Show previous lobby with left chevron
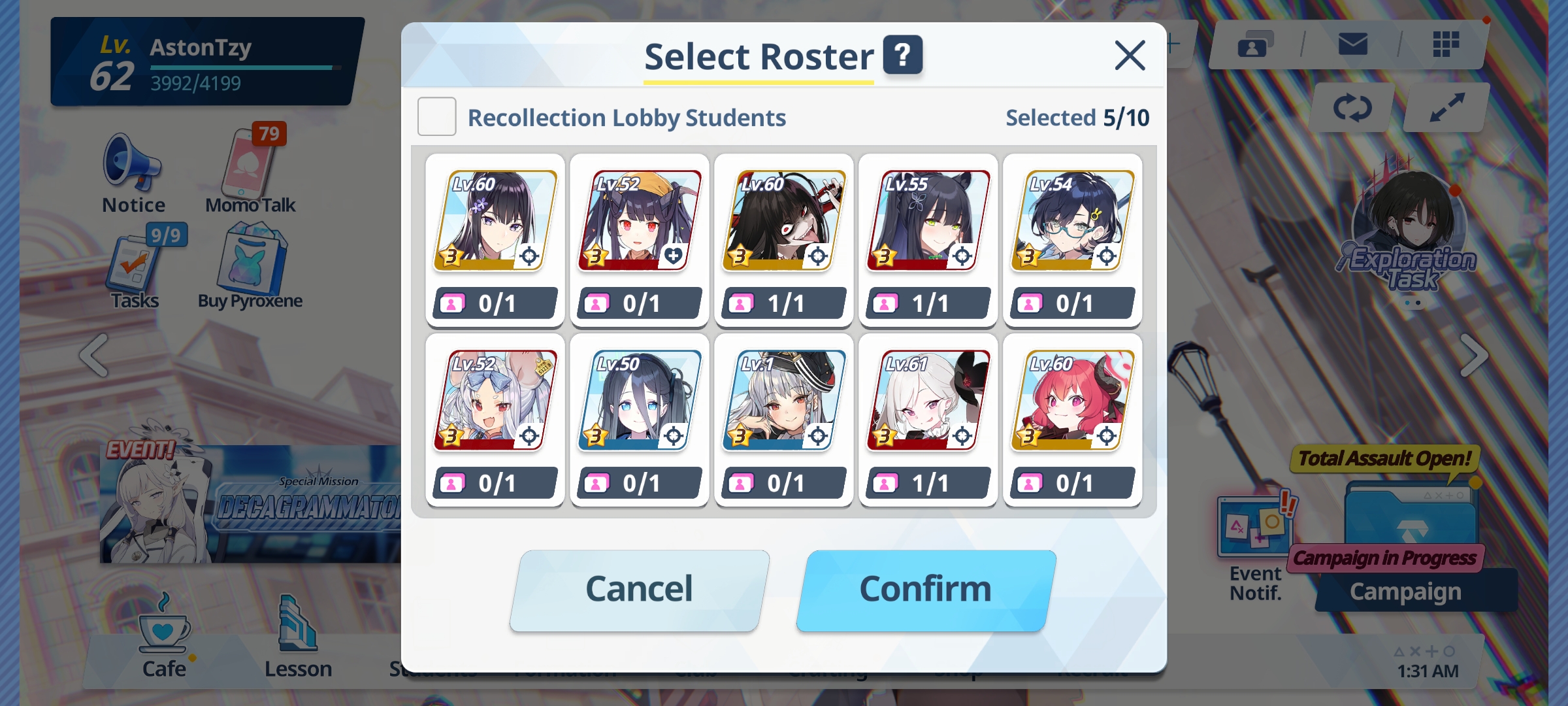This screenshot has width=1568, height=706. click(93, 356)
